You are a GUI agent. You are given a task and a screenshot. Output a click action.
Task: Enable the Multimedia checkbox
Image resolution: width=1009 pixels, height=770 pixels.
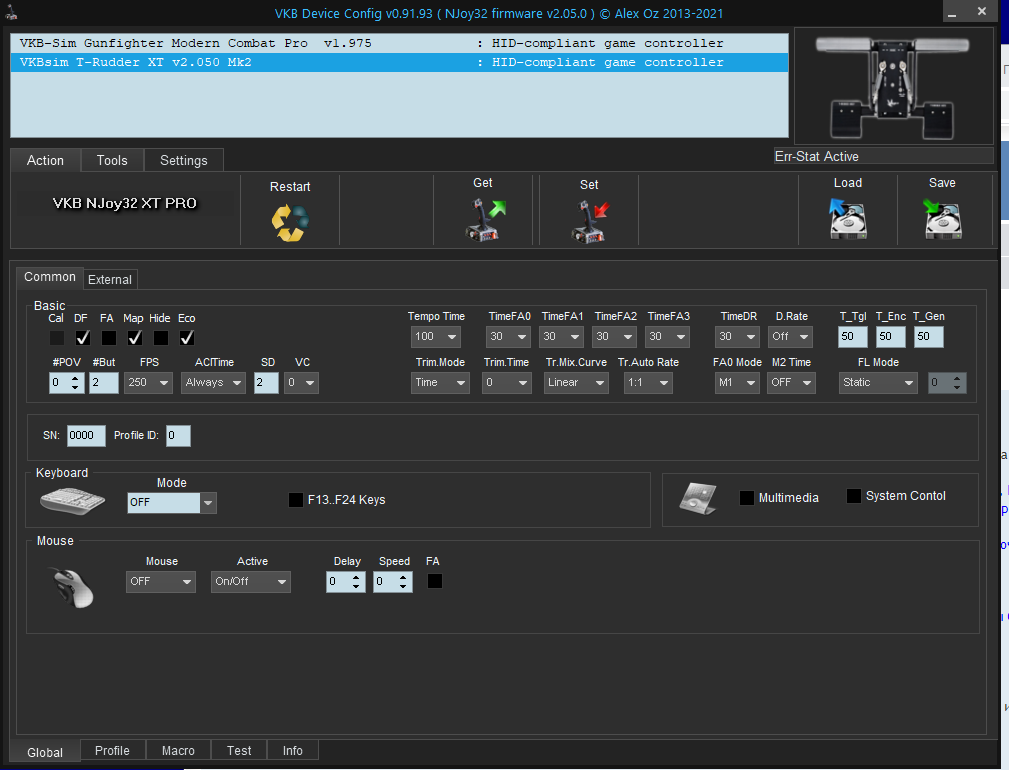747,497
